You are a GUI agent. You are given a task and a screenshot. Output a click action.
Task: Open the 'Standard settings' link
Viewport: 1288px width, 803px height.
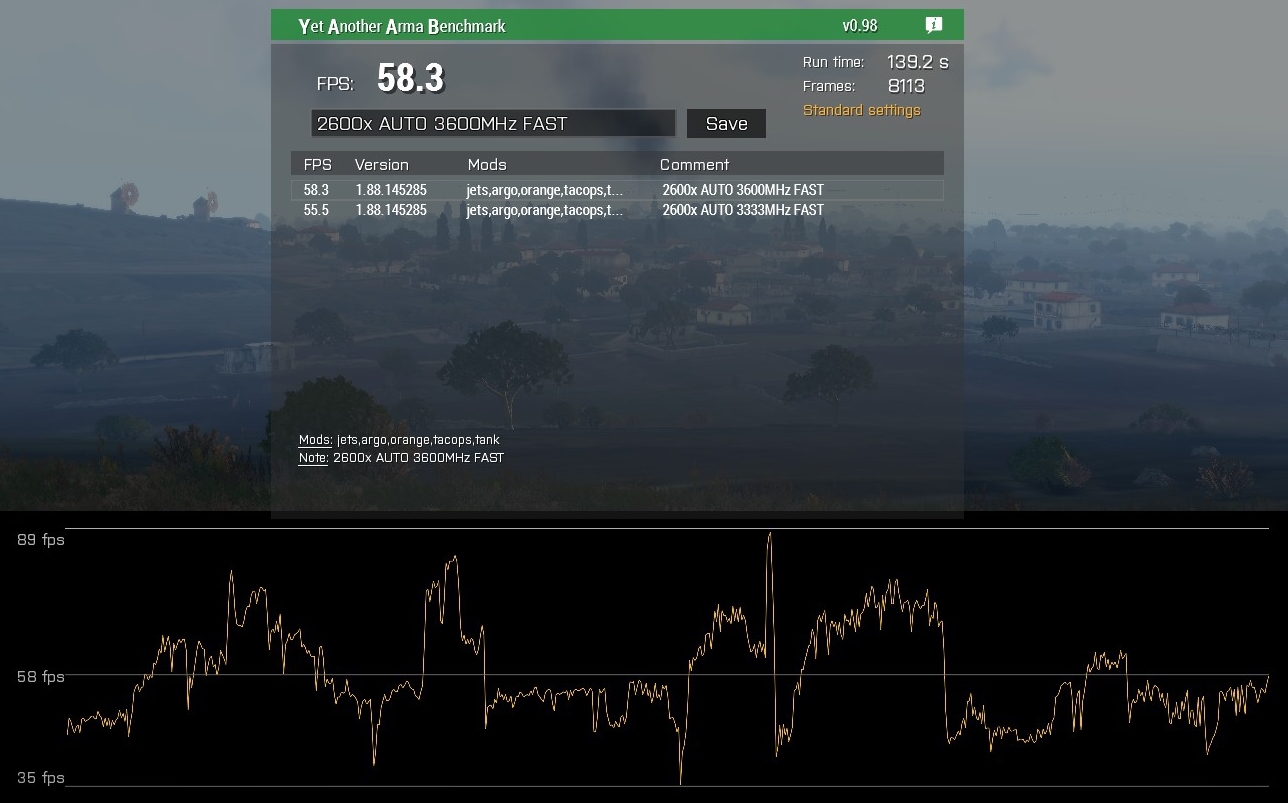(x=862, y=110)
